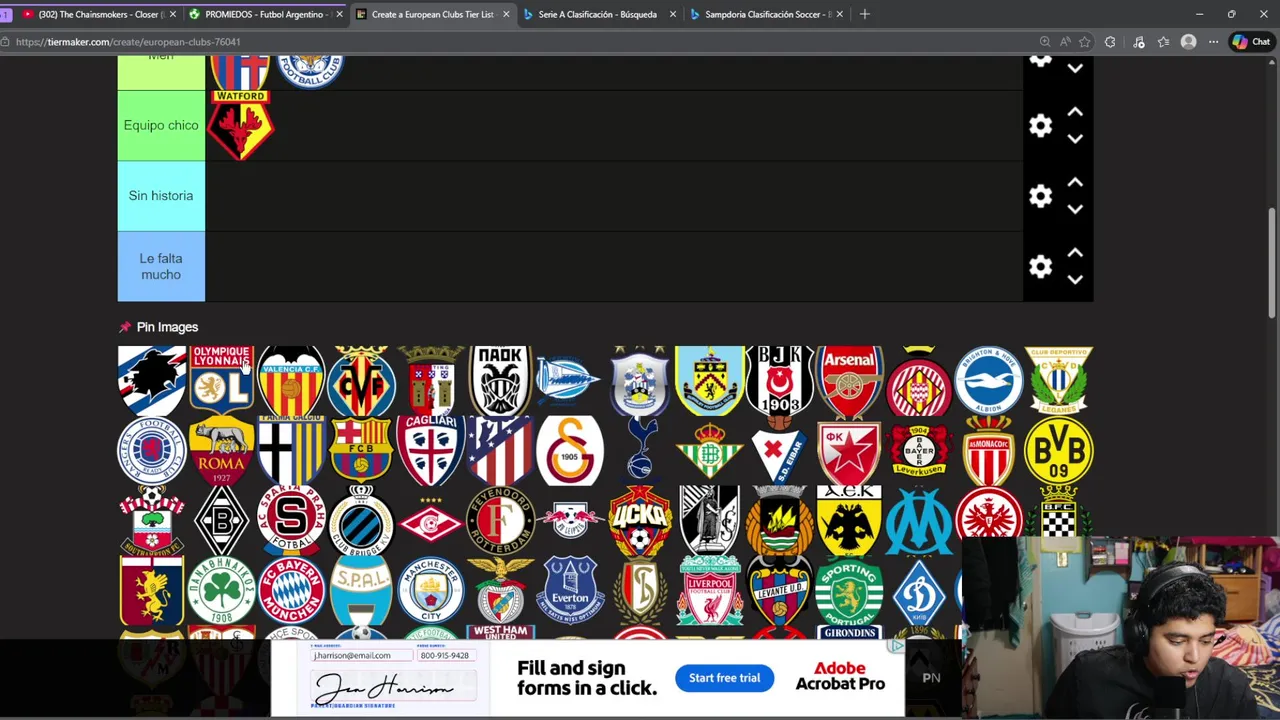Choose the PAOK black eagle crest

(500, 381)
